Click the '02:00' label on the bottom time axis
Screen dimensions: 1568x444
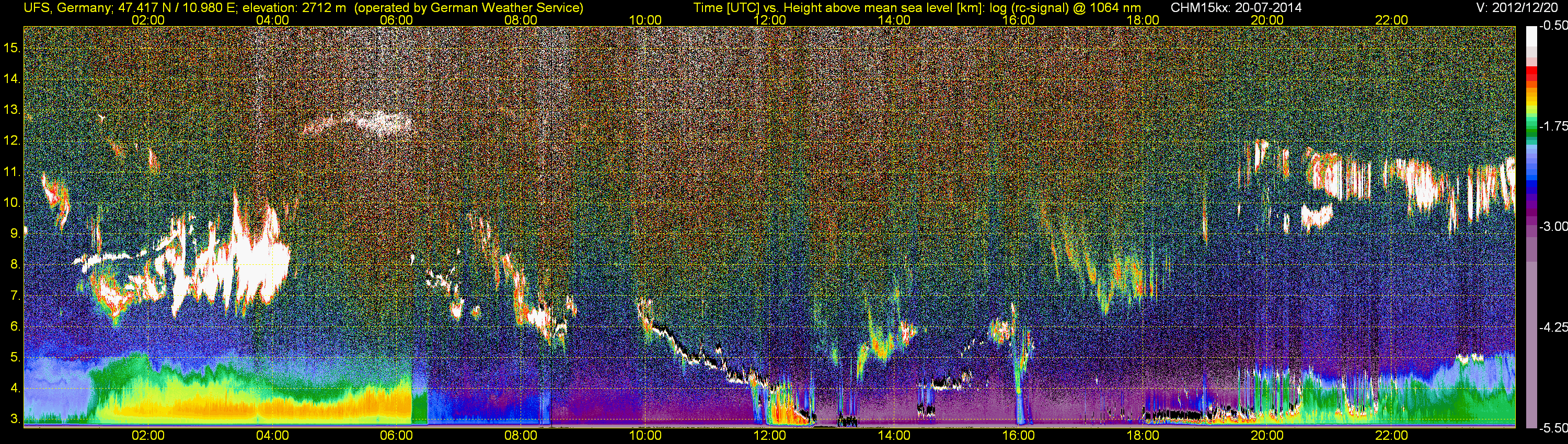coord(148,436)
